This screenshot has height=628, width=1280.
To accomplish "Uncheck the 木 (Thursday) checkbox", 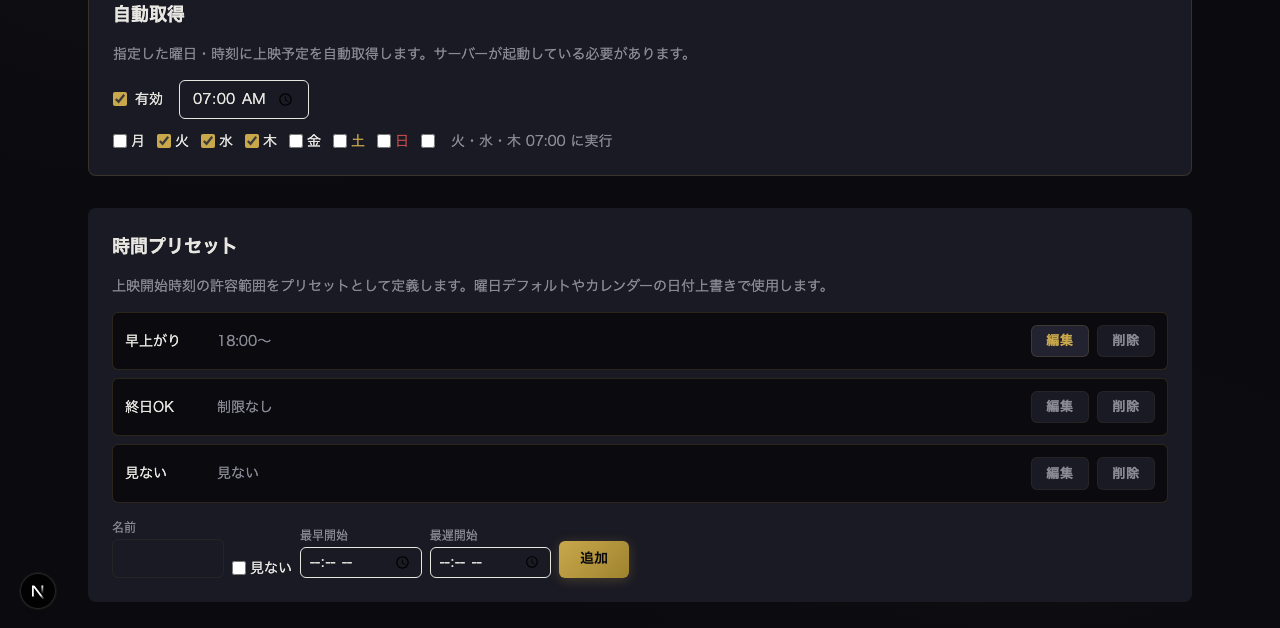I will (251, 141).
